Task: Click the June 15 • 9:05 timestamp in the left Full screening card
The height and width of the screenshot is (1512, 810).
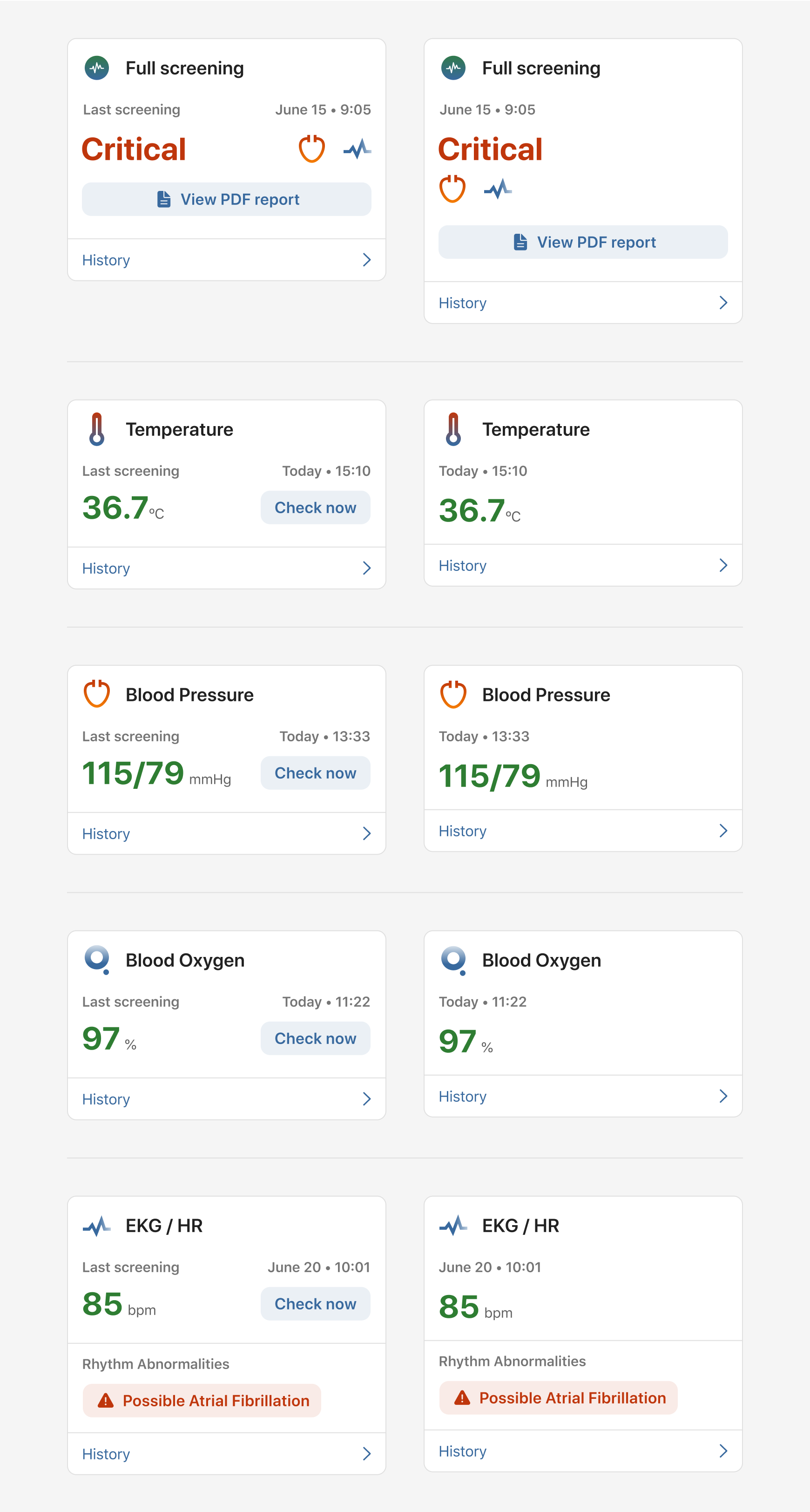Action: (x=323, y=110)
